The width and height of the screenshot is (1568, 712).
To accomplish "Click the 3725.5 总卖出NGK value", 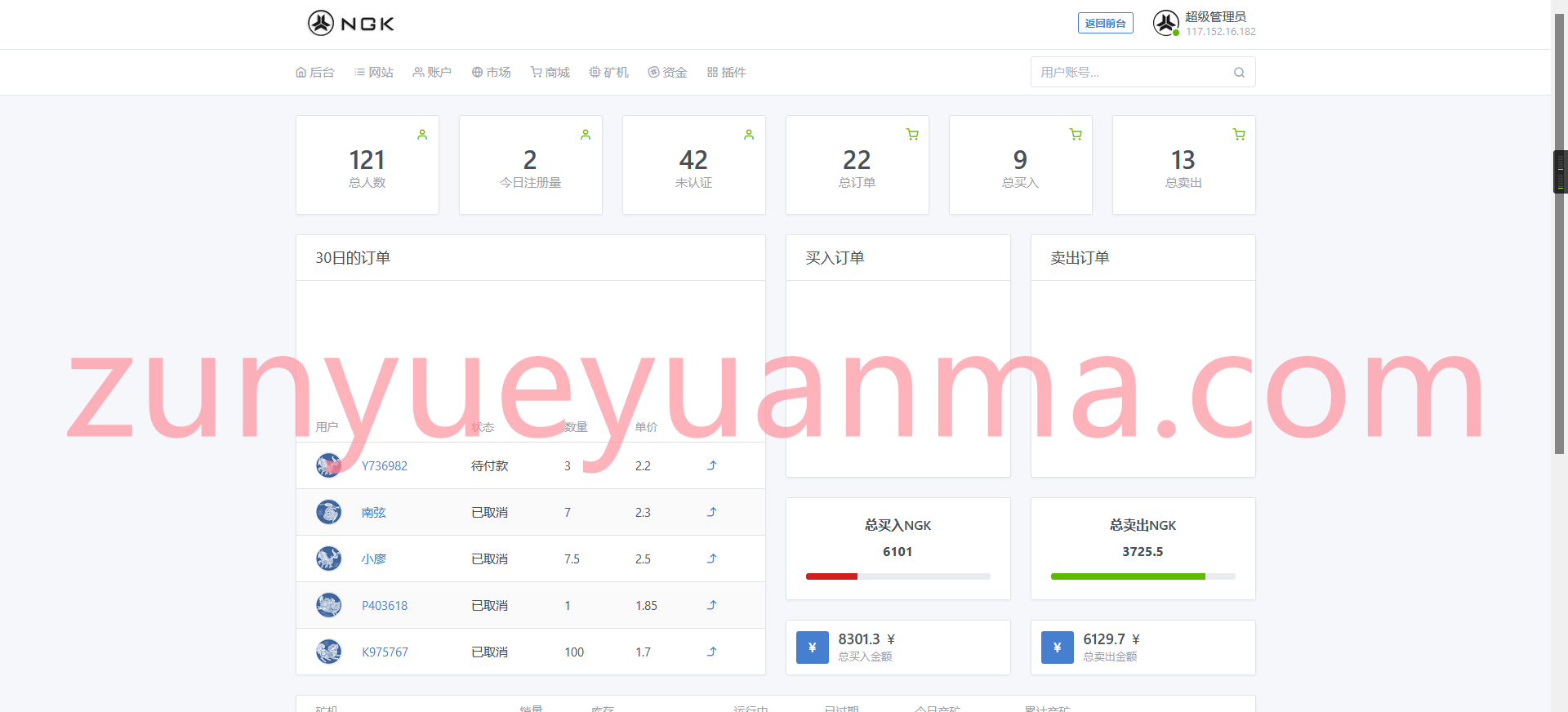I will pos(1143,552).
